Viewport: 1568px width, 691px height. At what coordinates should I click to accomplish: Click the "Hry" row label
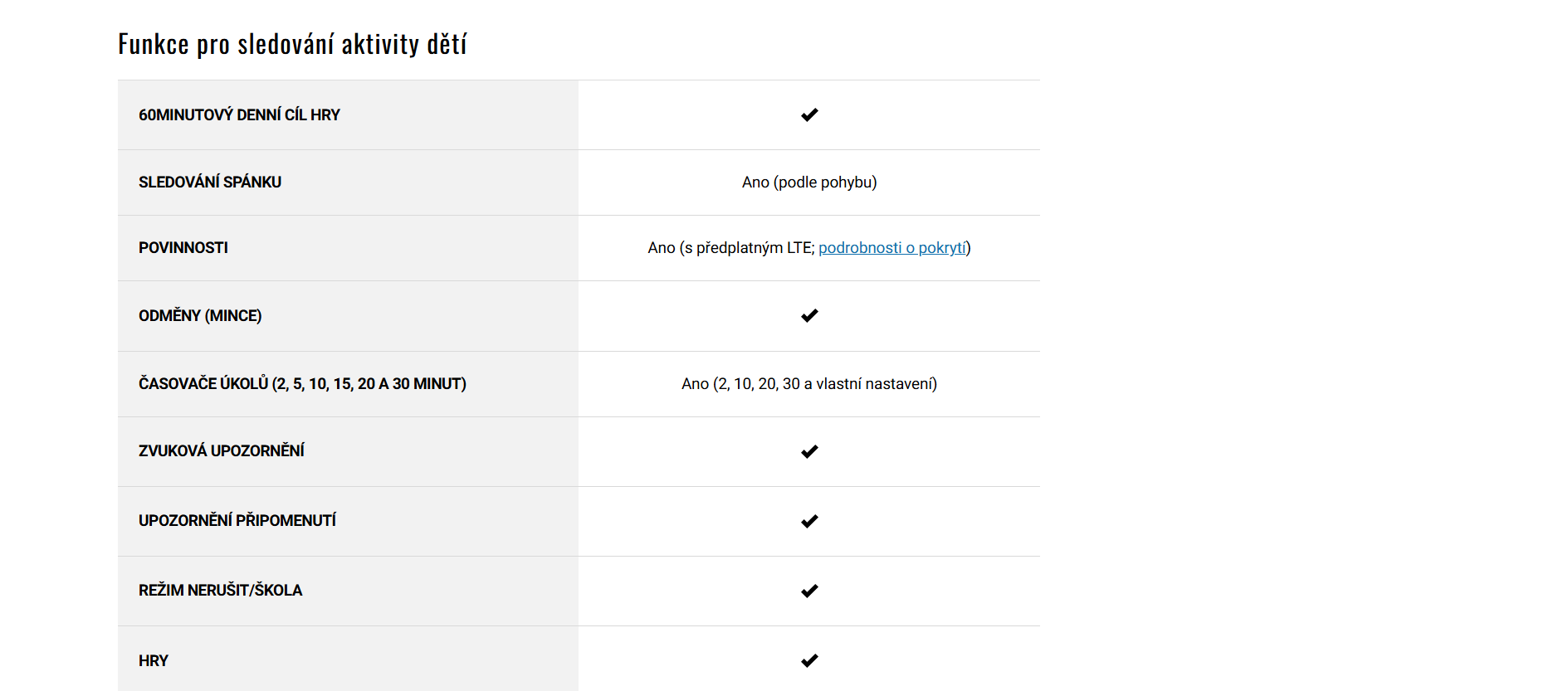pos(154,661)
